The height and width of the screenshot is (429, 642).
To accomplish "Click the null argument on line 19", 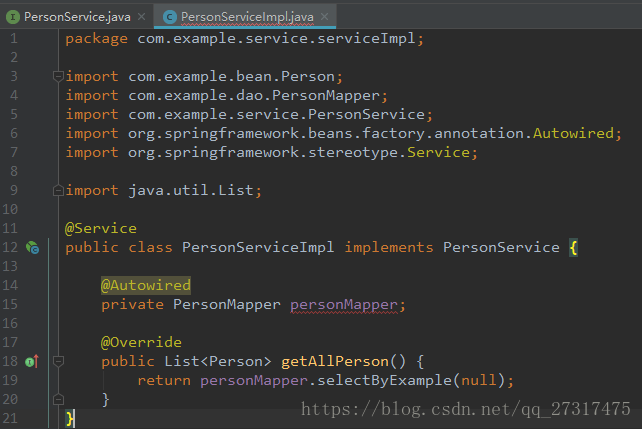I will [479, 380].
